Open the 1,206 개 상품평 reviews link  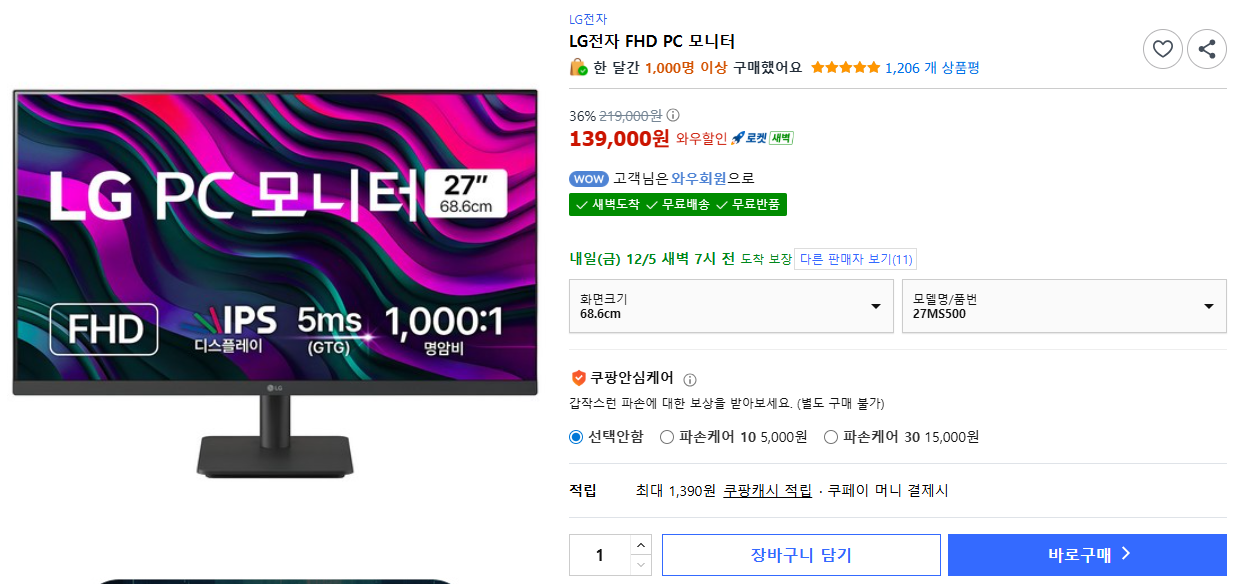(x=932, y=68)
